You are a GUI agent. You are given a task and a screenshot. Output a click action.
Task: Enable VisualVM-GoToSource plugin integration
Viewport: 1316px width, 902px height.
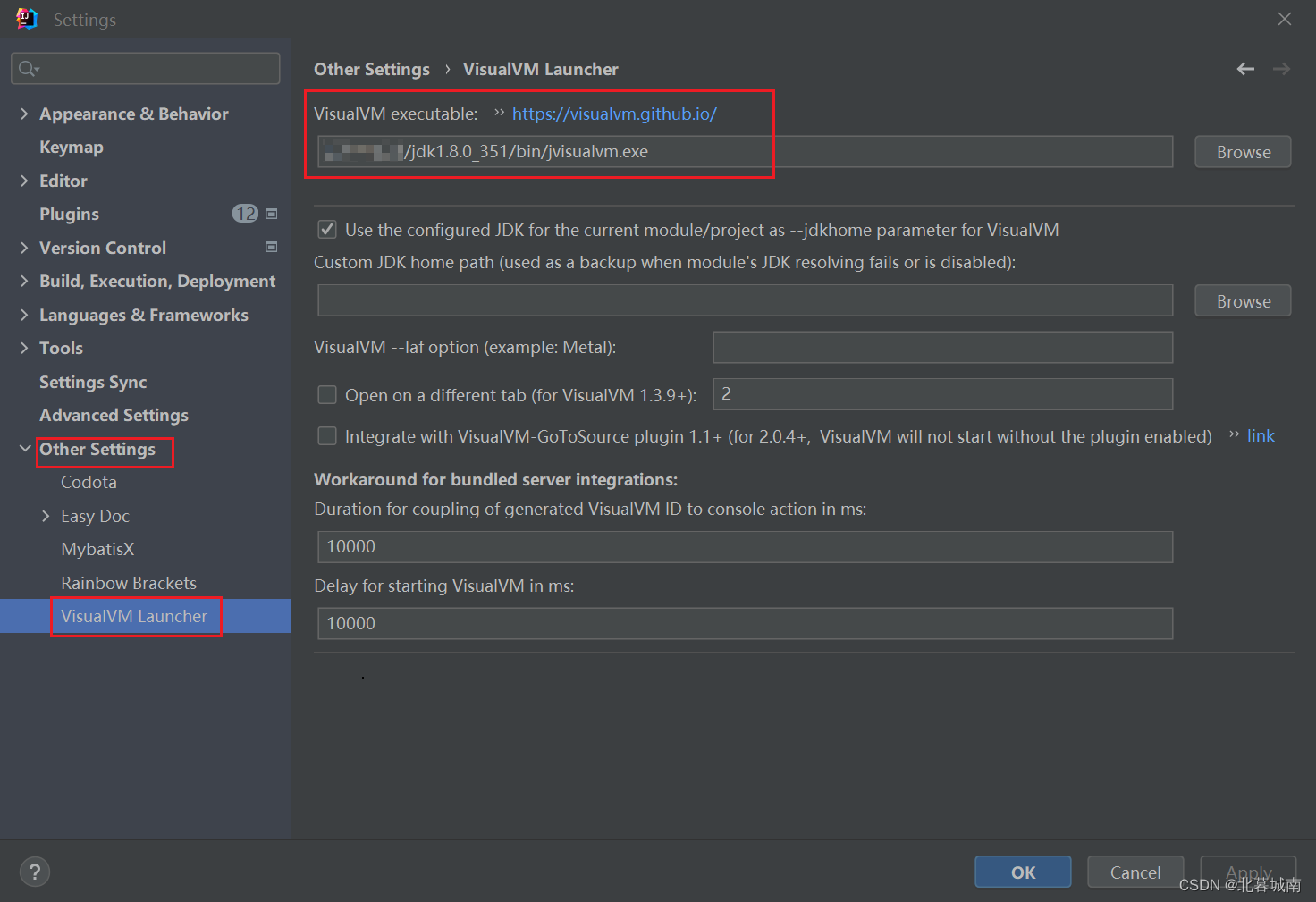tap(327, 436)
